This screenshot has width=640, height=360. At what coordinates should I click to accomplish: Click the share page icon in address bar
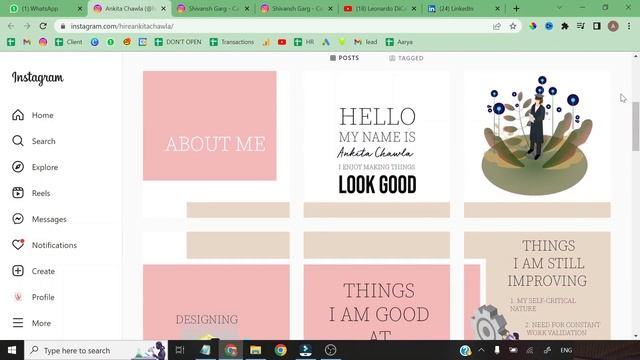point(497,26)
